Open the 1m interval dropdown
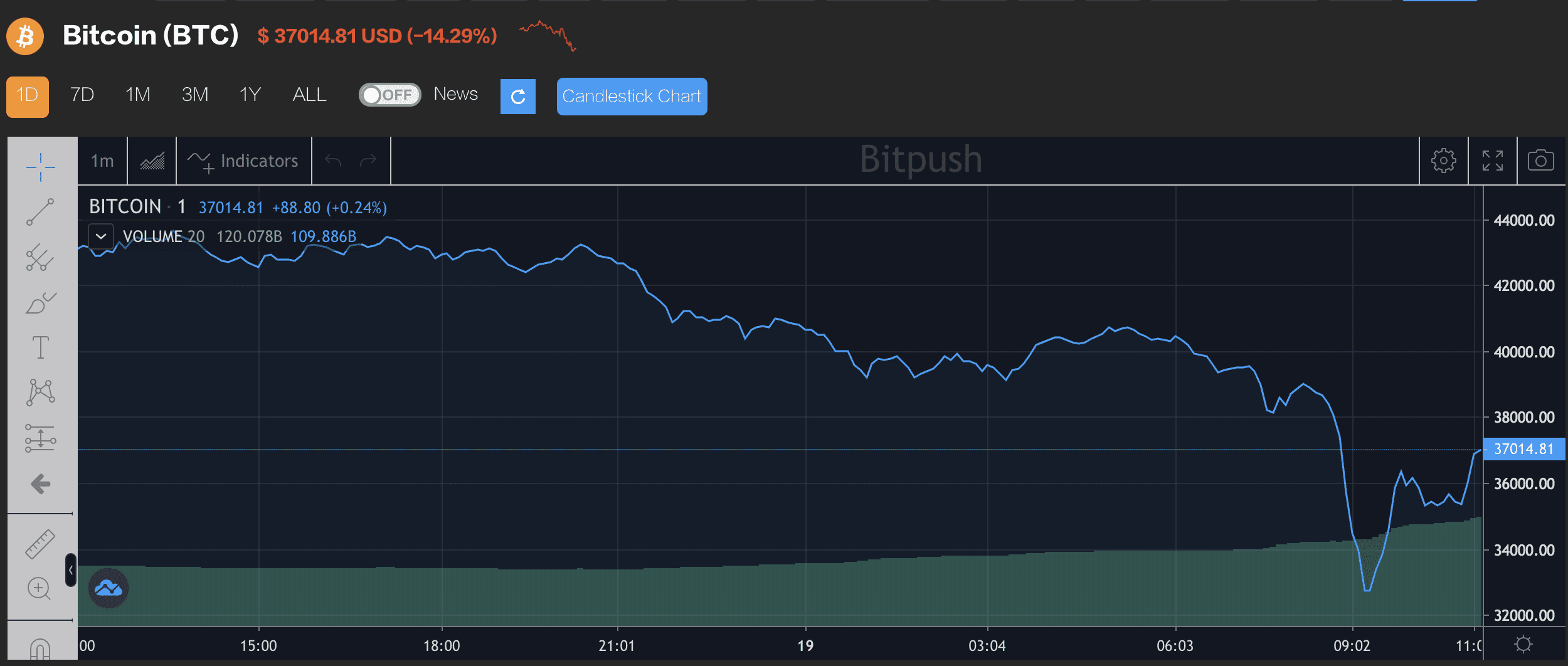Image resolution: width=1568 pixels, height=666 pixels. [102, 161]
